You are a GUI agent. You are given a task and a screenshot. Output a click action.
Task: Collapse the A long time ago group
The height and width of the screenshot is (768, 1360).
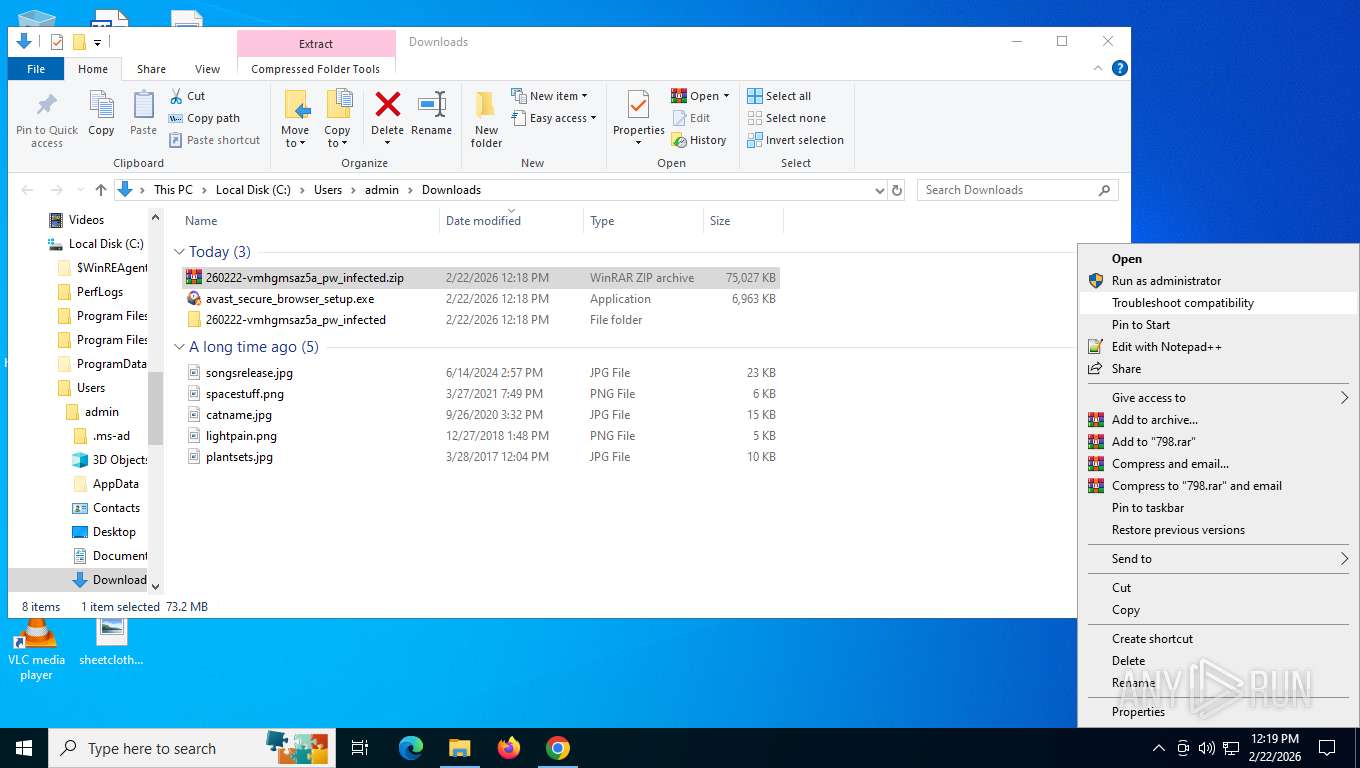[180, 347]
